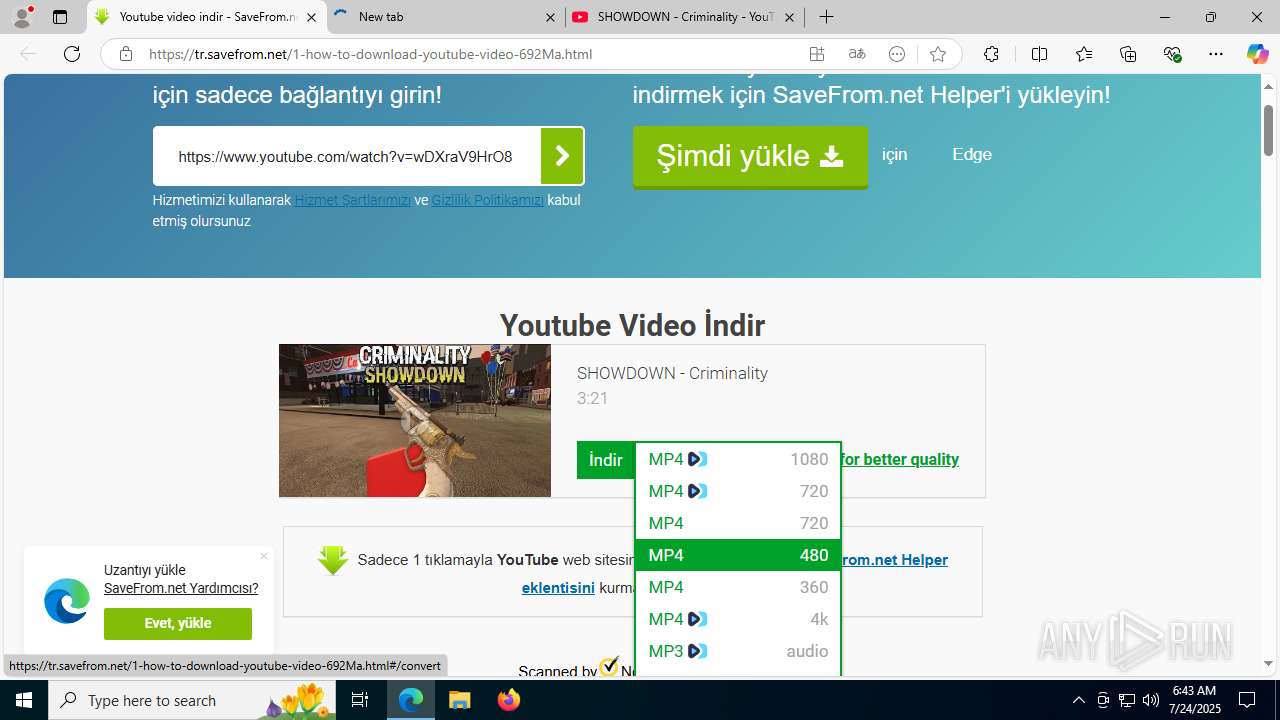Select MP3 audio download option
This screenshot has width=1280, height=720.
point(738,651)
